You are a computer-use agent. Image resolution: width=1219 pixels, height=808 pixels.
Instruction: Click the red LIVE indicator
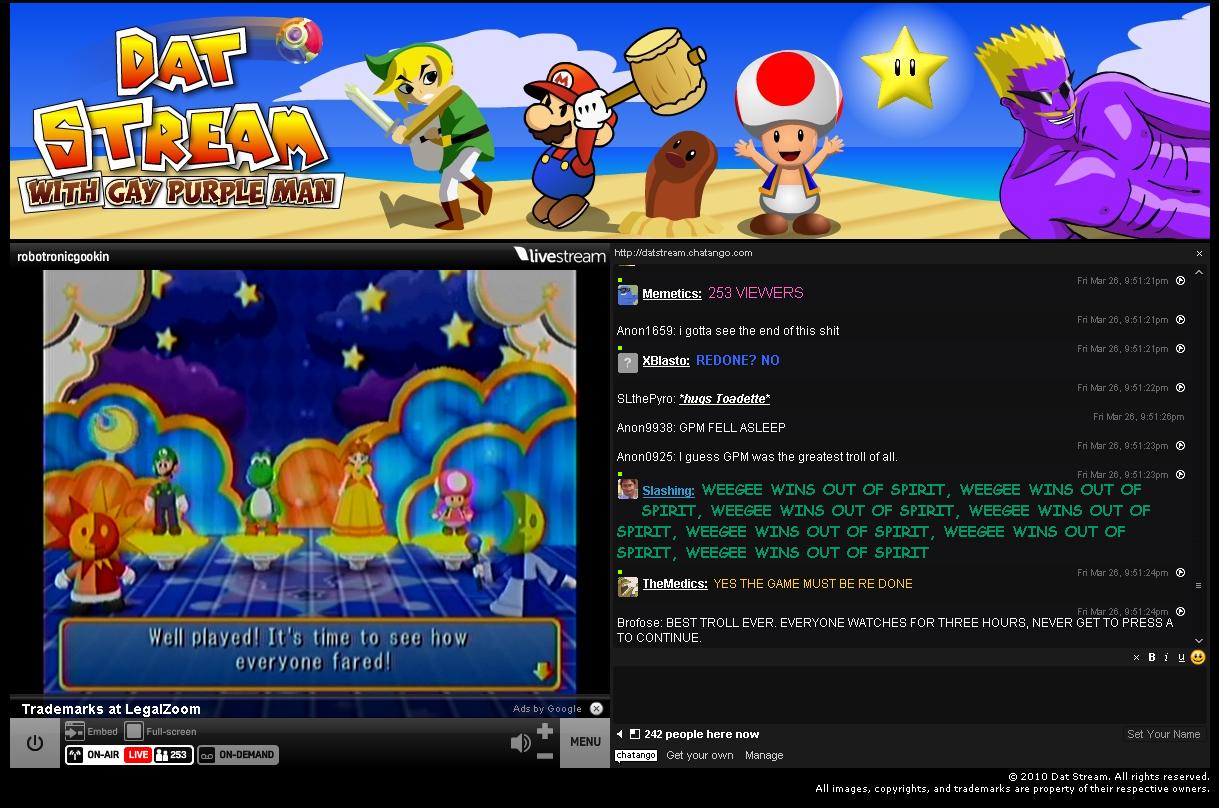coord(138,755)
